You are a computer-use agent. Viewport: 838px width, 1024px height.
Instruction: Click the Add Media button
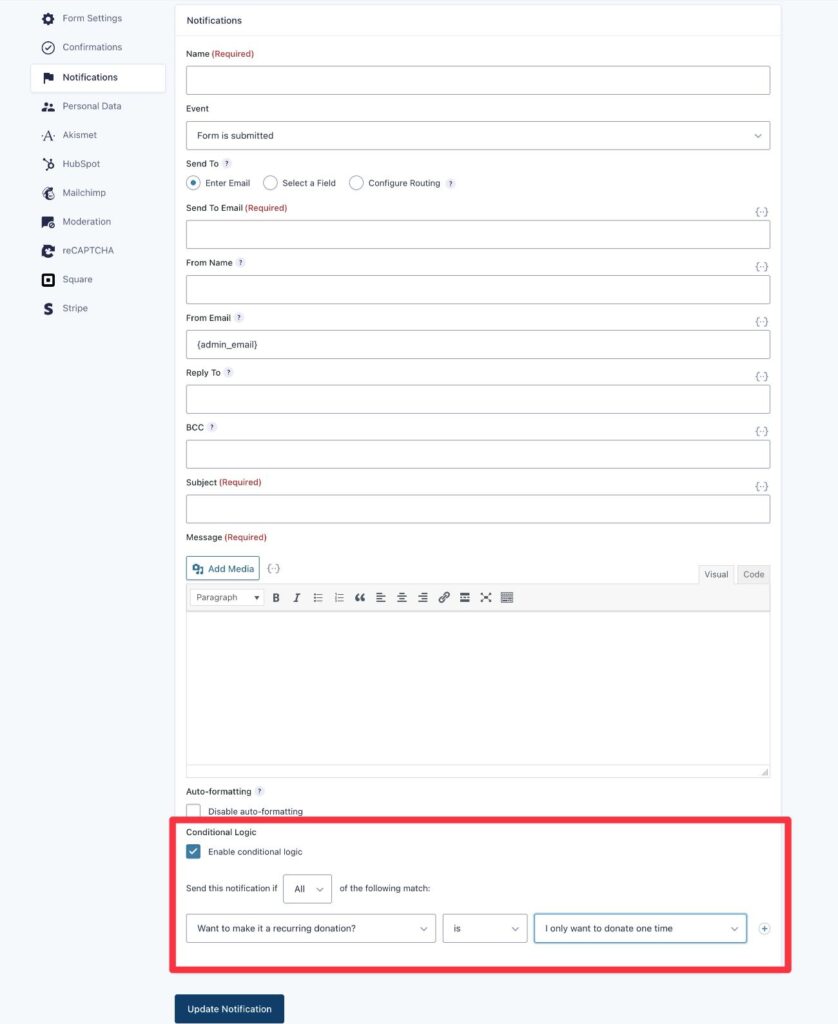click(x=223, y=568)
